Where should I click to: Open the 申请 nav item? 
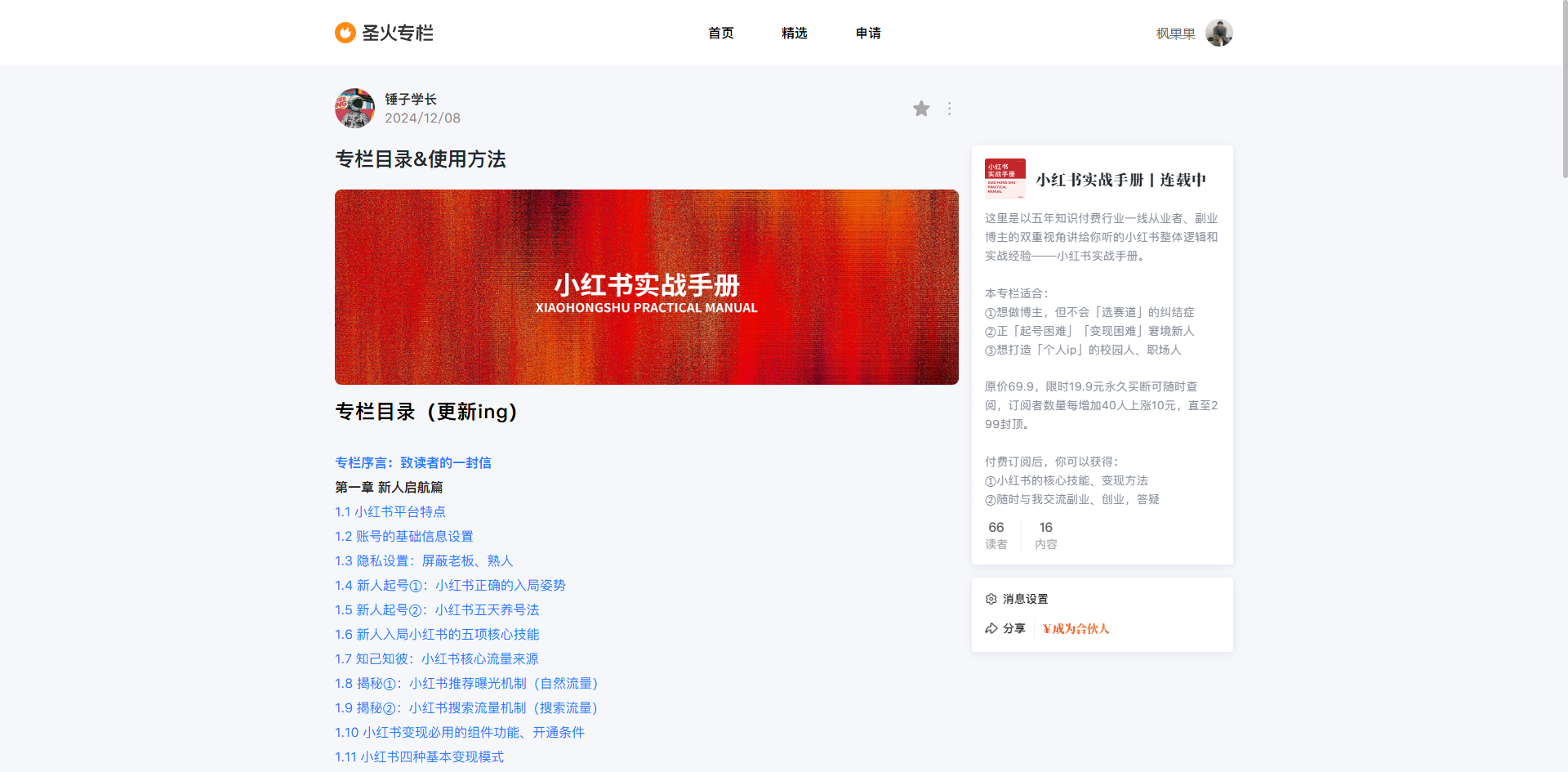[868, 33]
